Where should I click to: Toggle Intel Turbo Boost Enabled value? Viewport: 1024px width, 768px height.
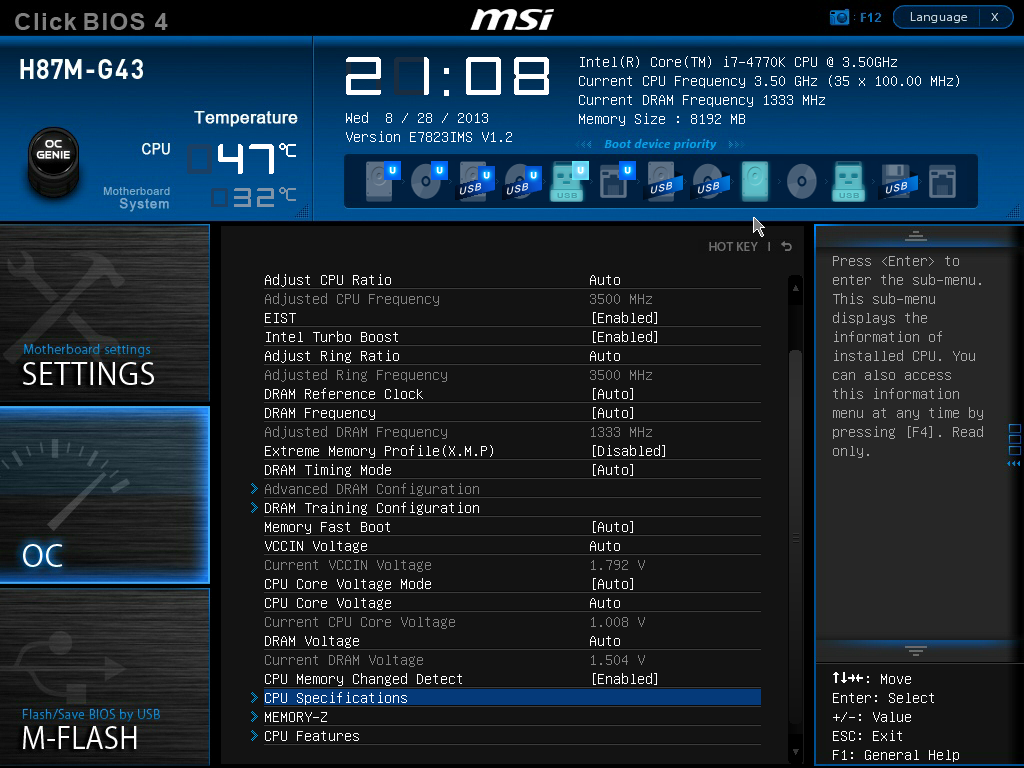[x=624, y=337]
